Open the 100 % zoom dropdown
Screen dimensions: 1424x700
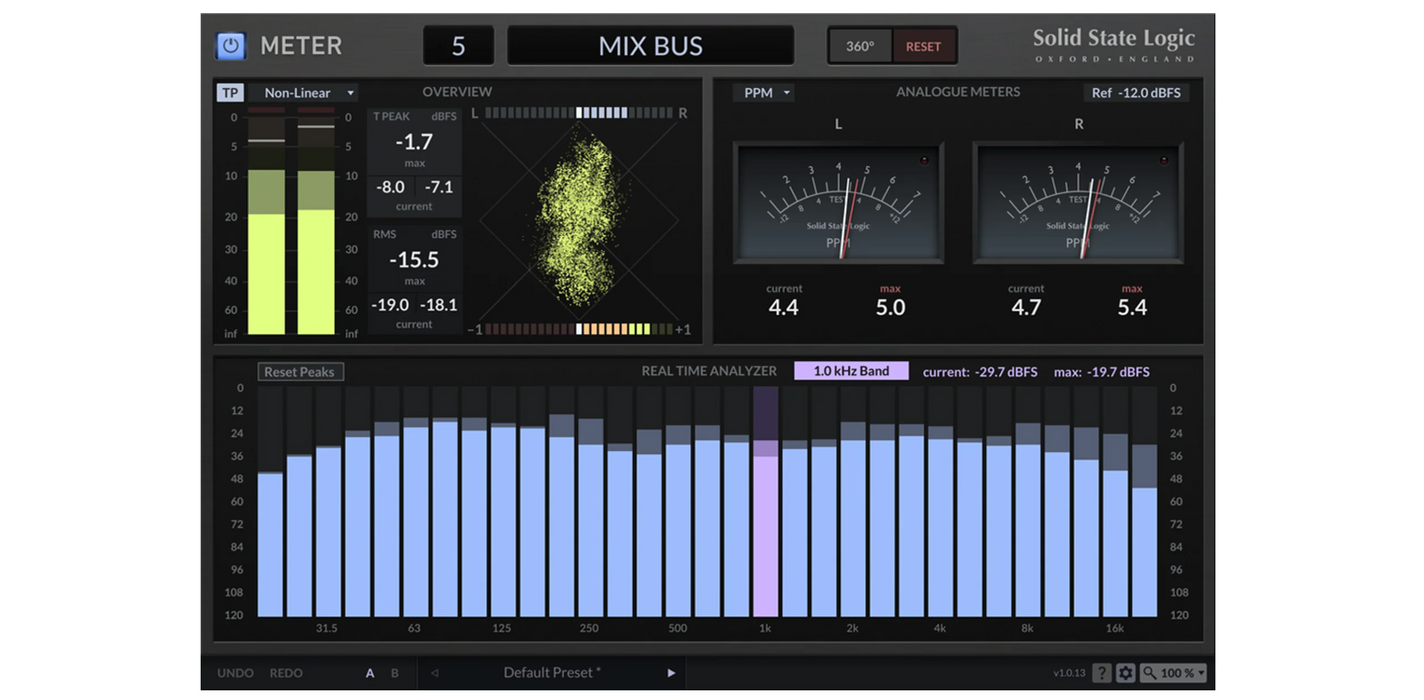[x=1174, y=673]
